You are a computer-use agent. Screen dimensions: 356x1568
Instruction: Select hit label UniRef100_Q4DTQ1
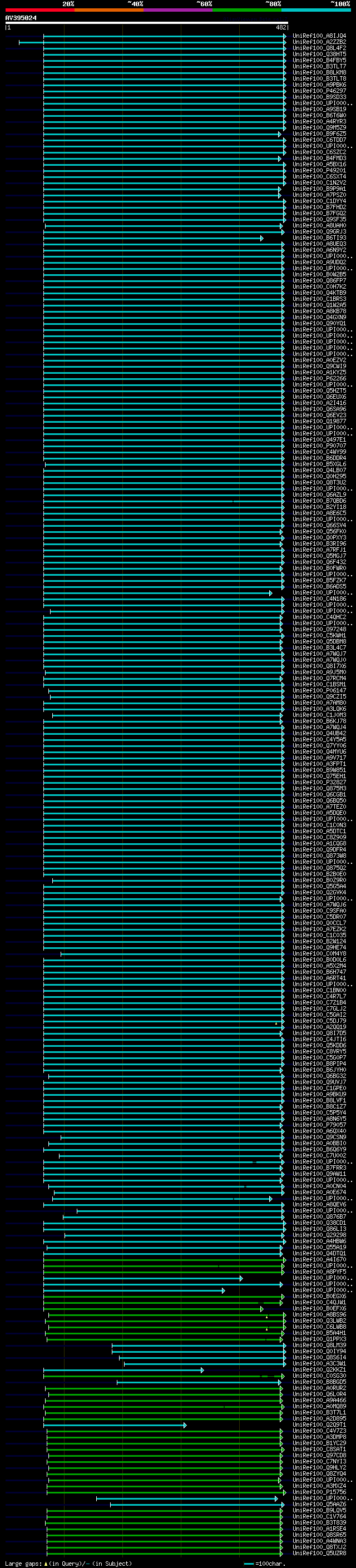pyautogui.click(x=319, y=1253)
